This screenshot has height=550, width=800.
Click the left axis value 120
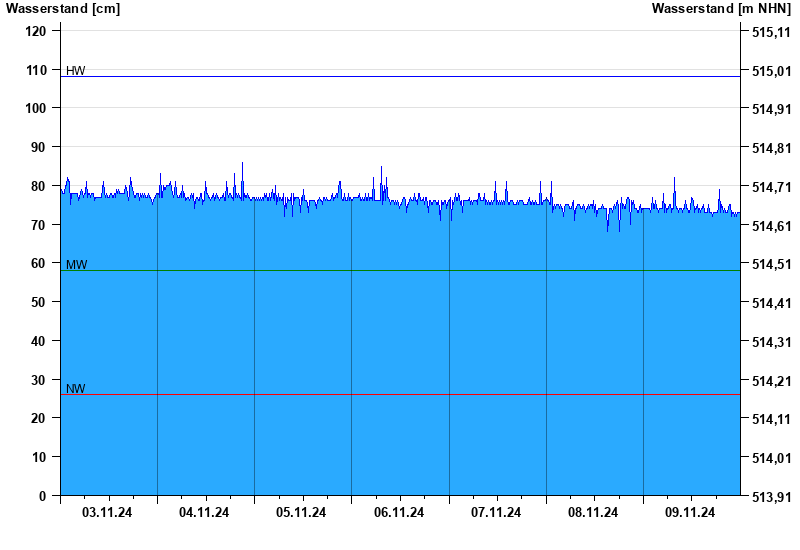click(36, 31)
